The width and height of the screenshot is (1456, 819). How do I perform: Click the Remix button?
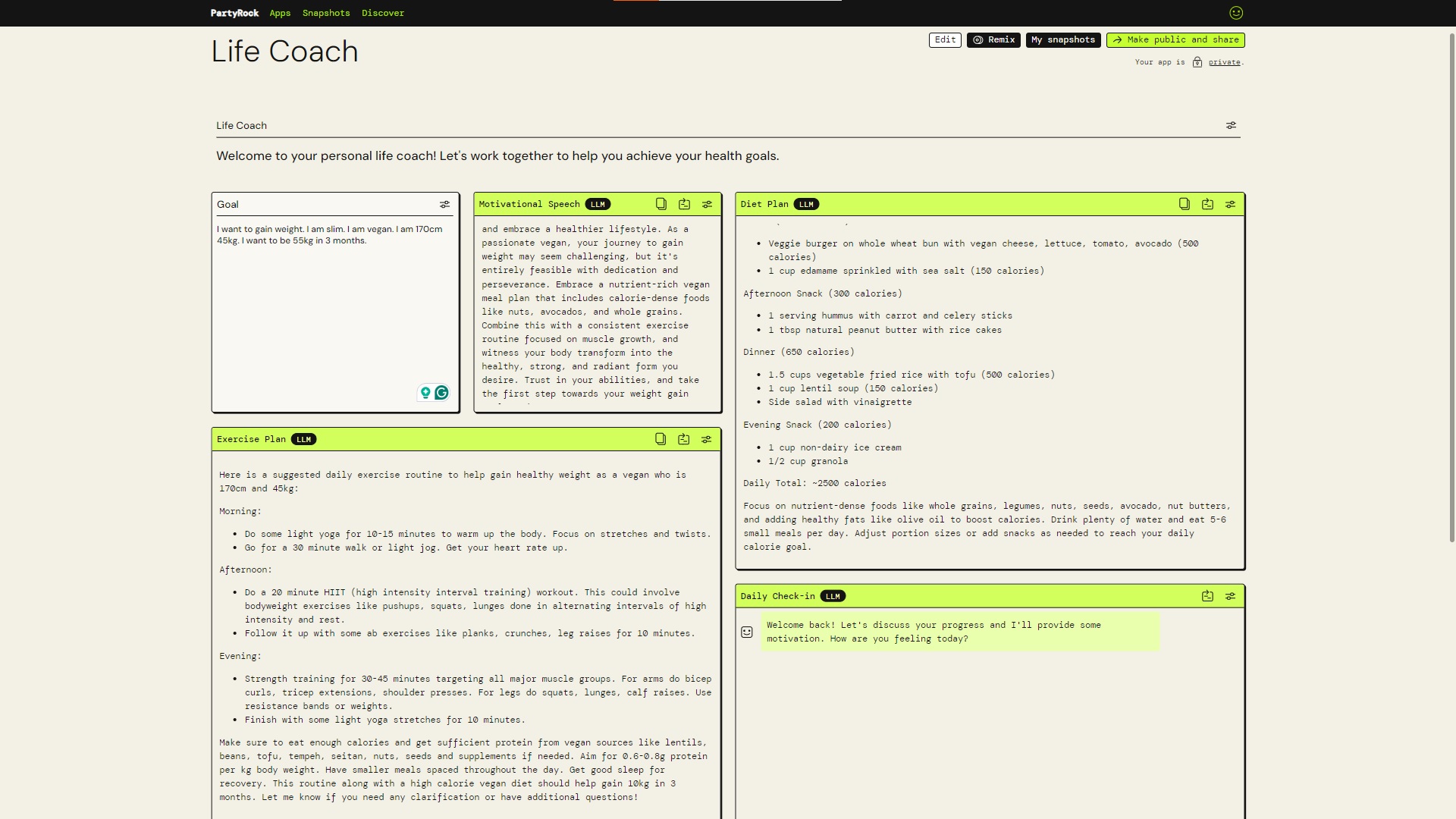point(993,39)
